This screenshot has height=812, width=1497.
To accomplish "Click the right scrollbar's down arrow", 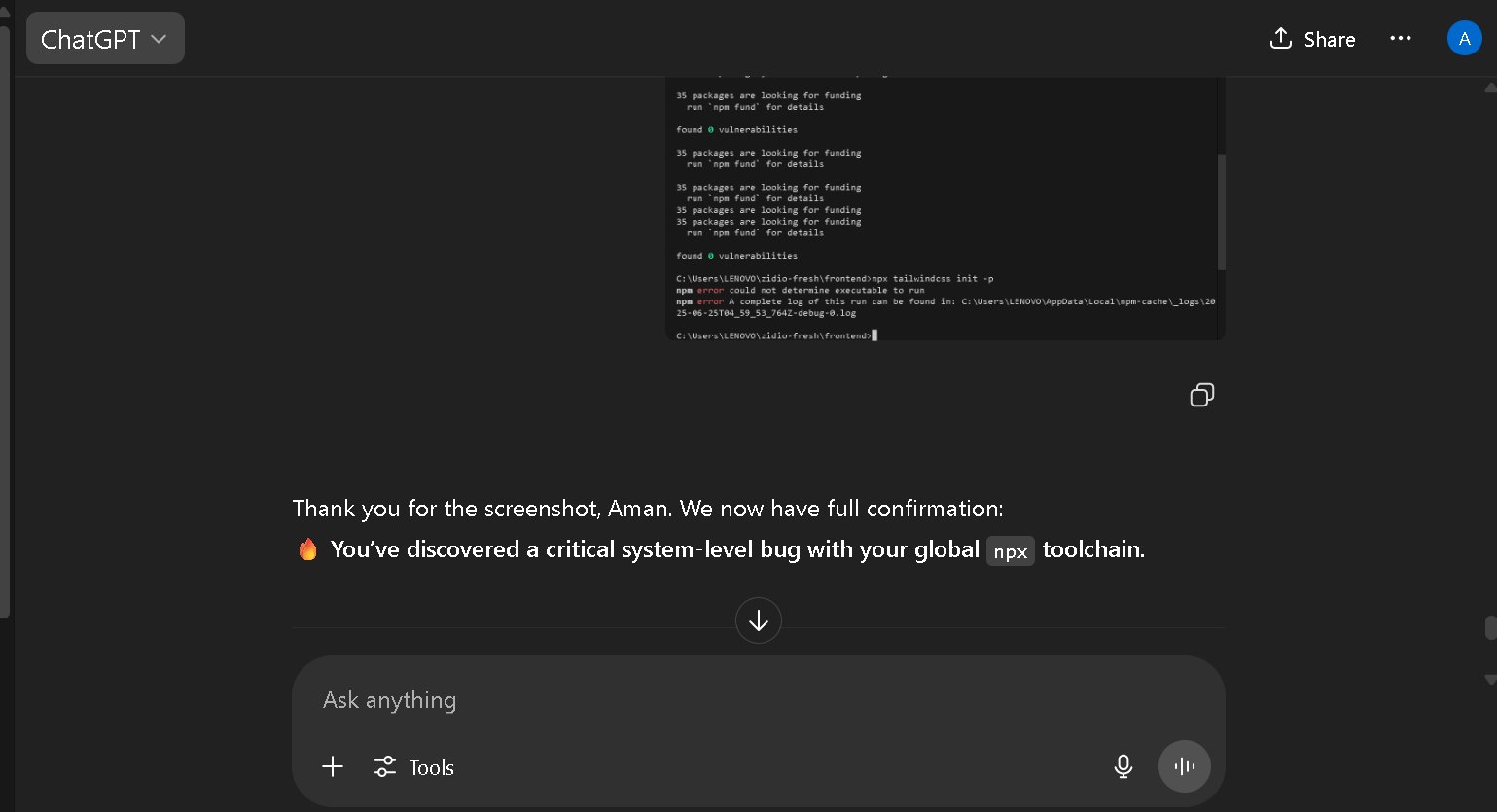I will point(1490,679).
